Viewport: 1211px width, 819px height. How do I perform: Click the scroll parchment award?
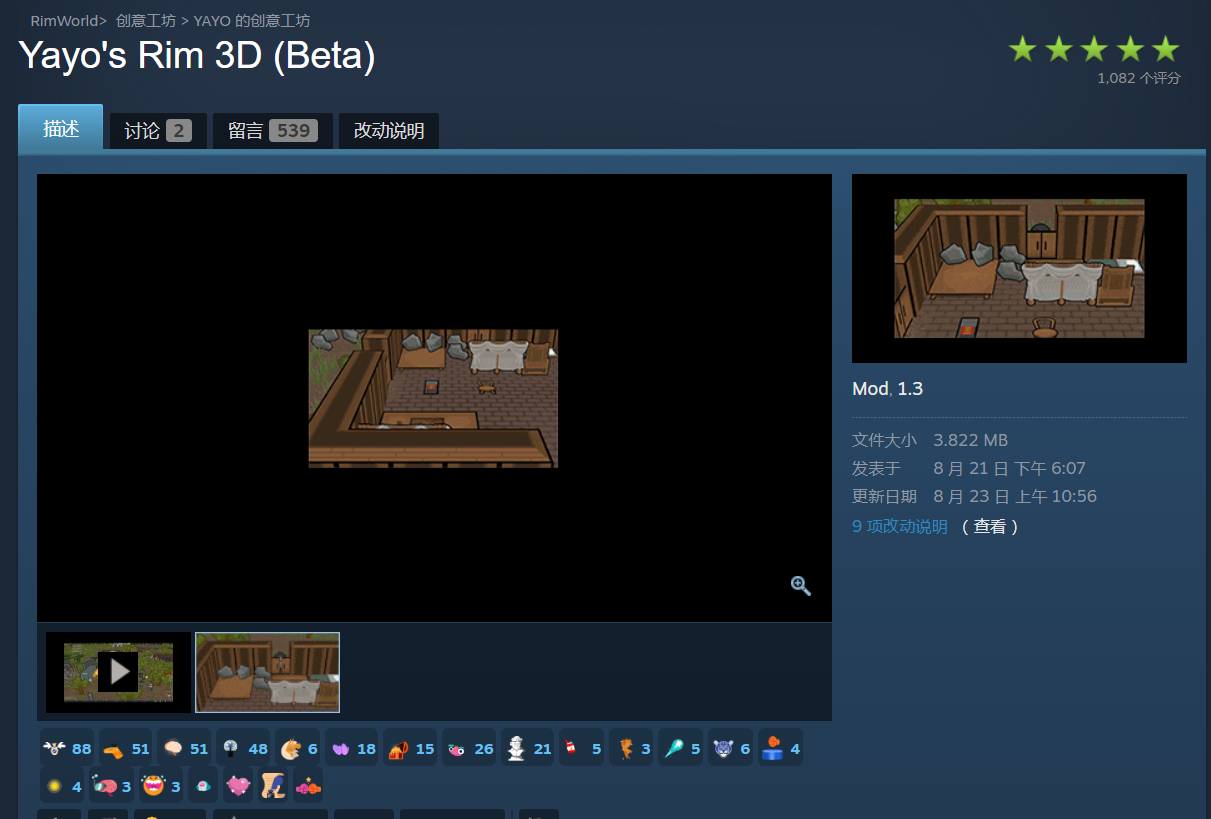(271, 786)
